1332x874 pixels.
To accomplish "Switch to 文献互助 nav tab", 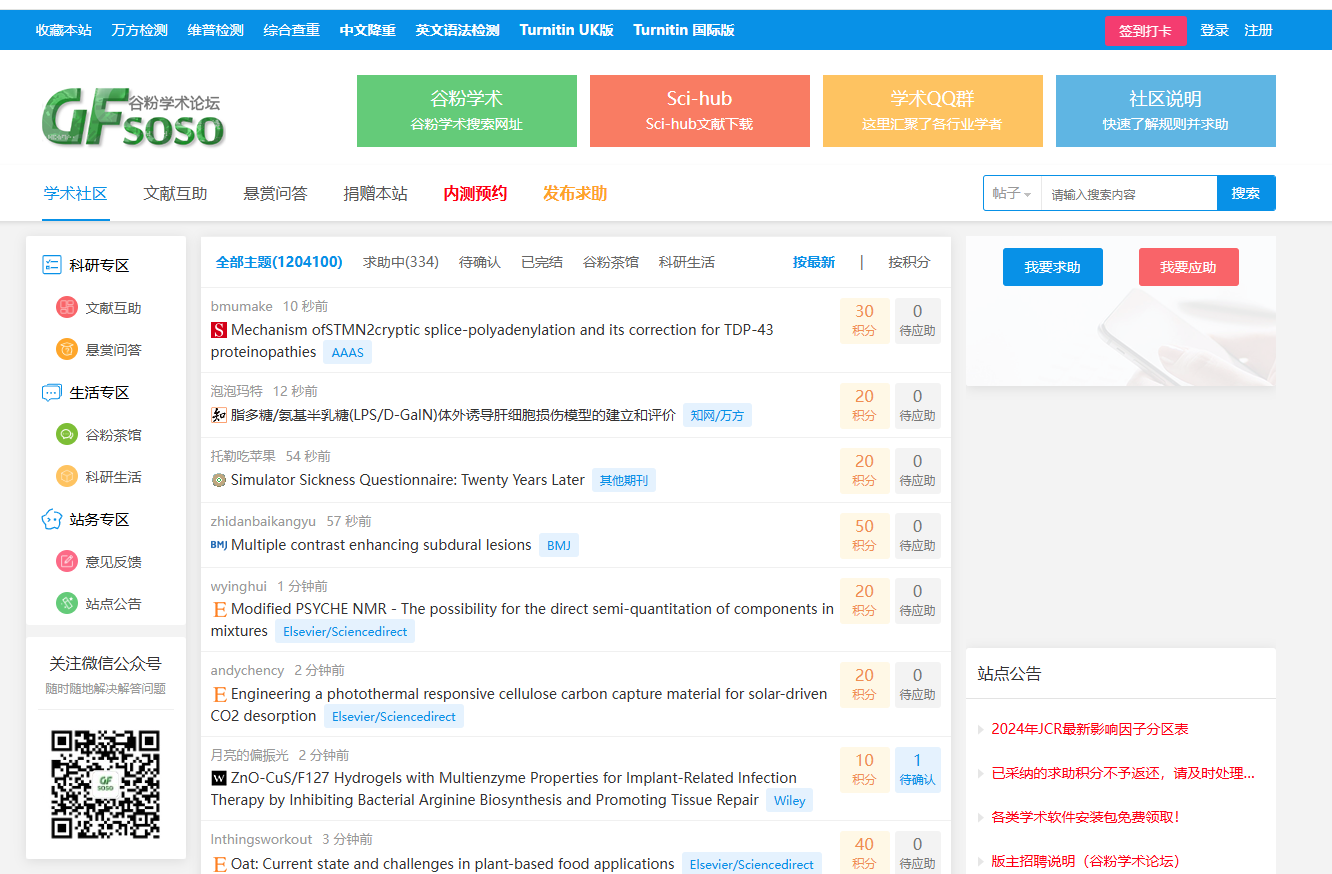I will point(176,193).
